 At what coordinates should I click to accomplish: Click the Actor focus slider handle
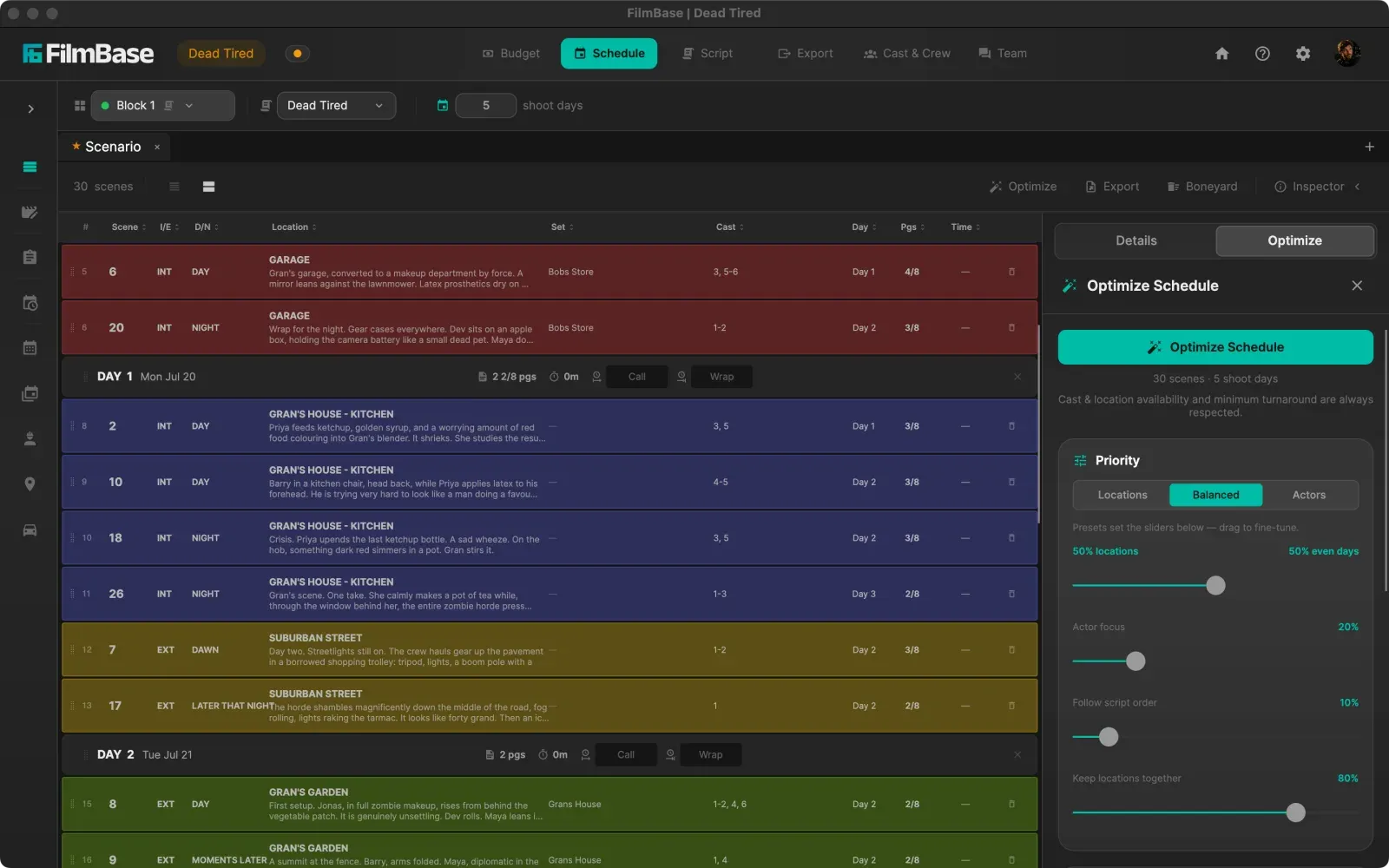[x=1136, y=661]
